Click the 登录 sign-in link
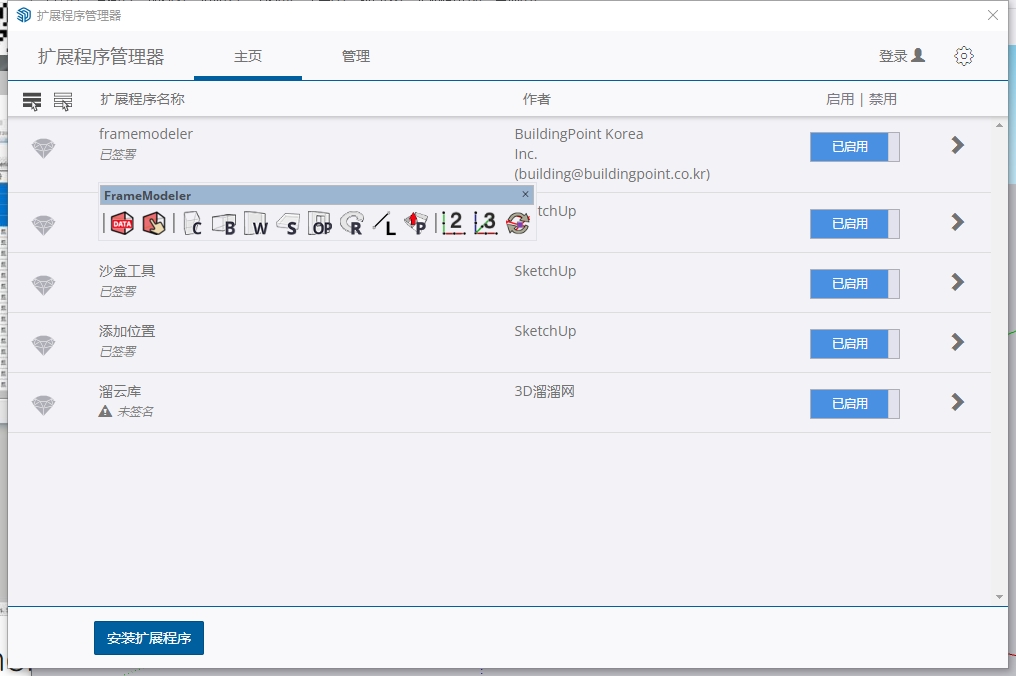The width and height of the screenshot is (1016, 676). [901, 56]
